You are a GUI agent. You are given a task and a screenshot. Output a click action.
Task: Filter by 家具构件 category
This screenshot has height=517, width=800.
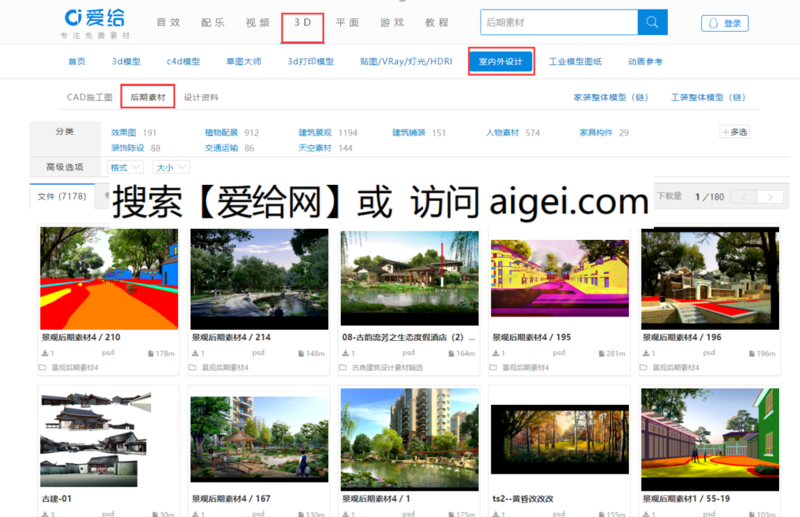(596, 133)
